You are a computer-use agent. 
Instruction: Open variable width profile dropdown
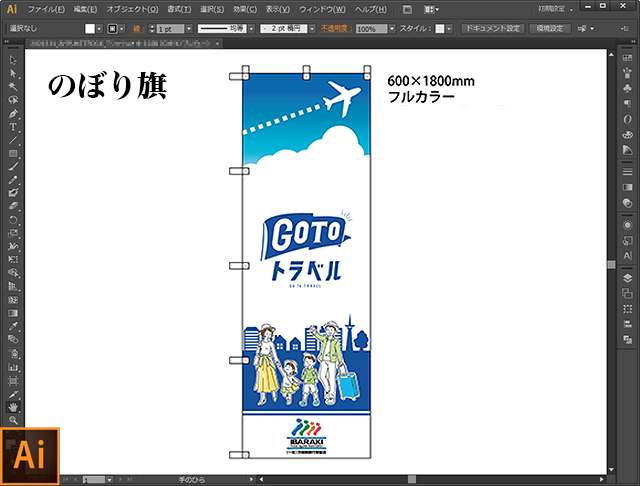251,29
